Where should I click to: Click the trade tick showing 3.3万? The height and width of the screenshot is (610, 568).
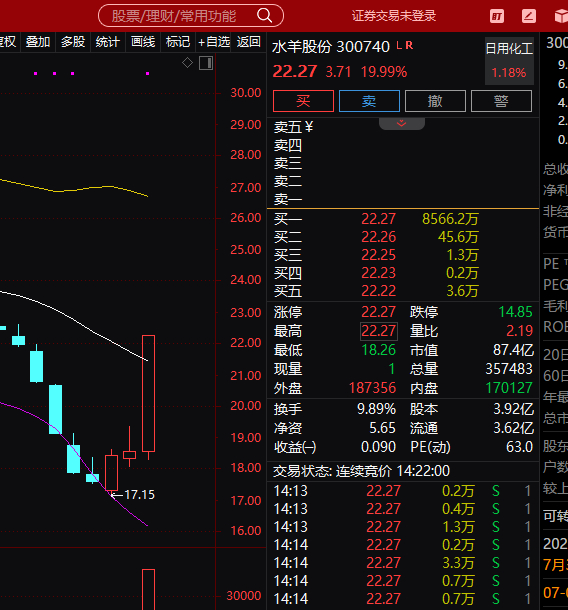point(458,563)
